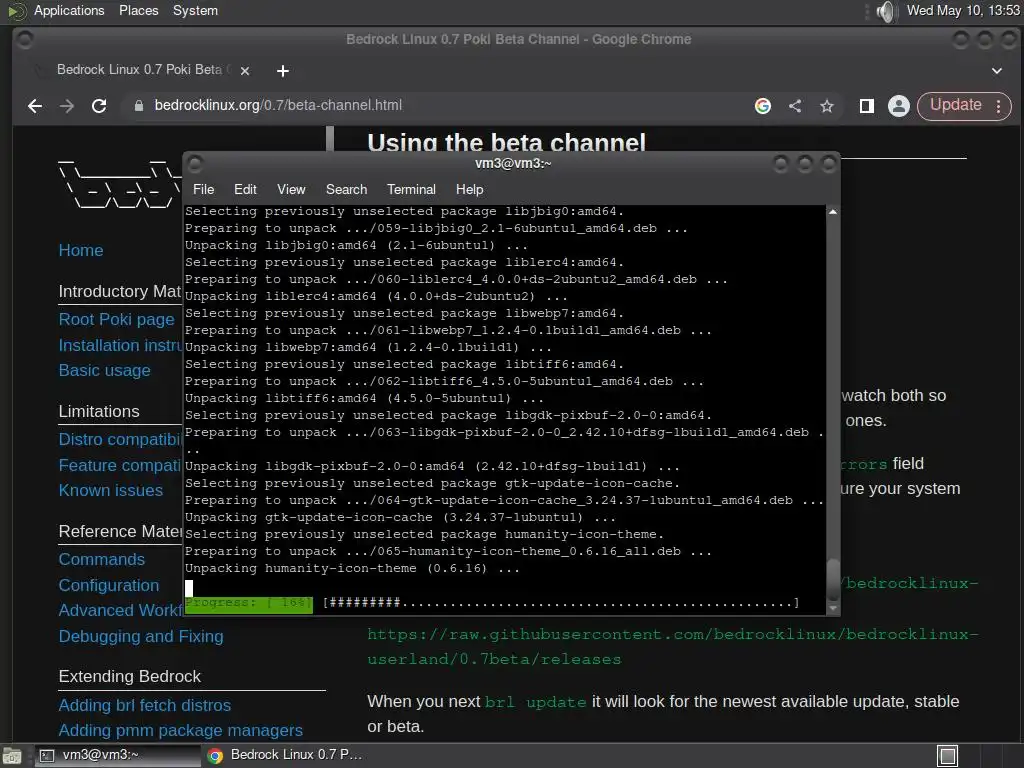Open Chrome three-dot menu
Viewport: 1024px width, 768px height.
[x=999, y=106]
